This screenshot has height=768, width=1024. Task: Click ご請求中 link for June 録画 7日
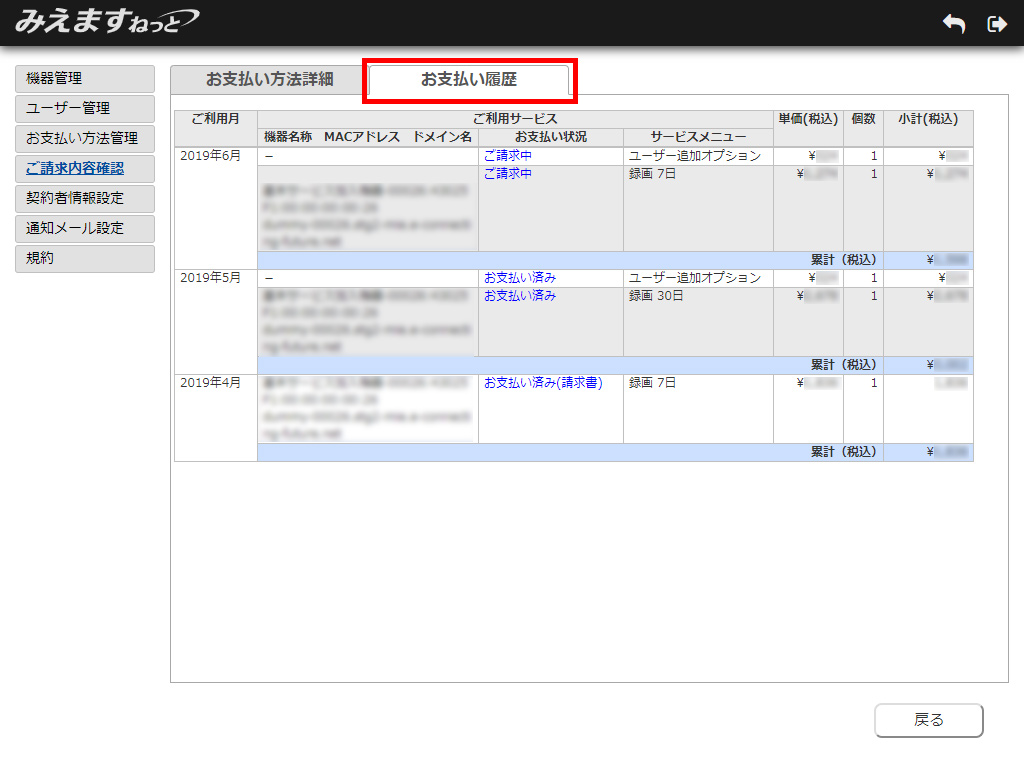point(508,174)
